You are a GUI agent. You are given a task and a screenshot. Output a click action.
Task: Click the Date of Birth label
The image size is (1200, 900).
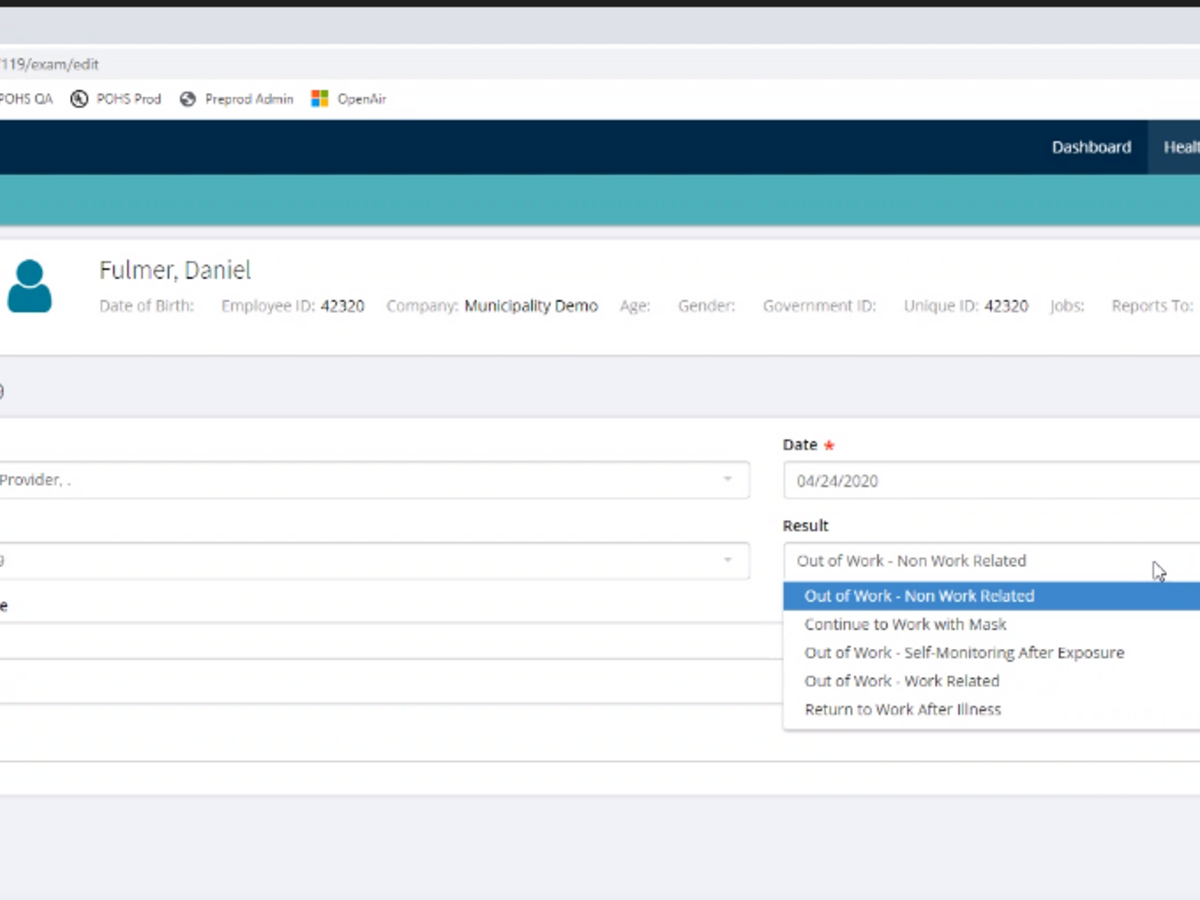click(x=147, y=306)
